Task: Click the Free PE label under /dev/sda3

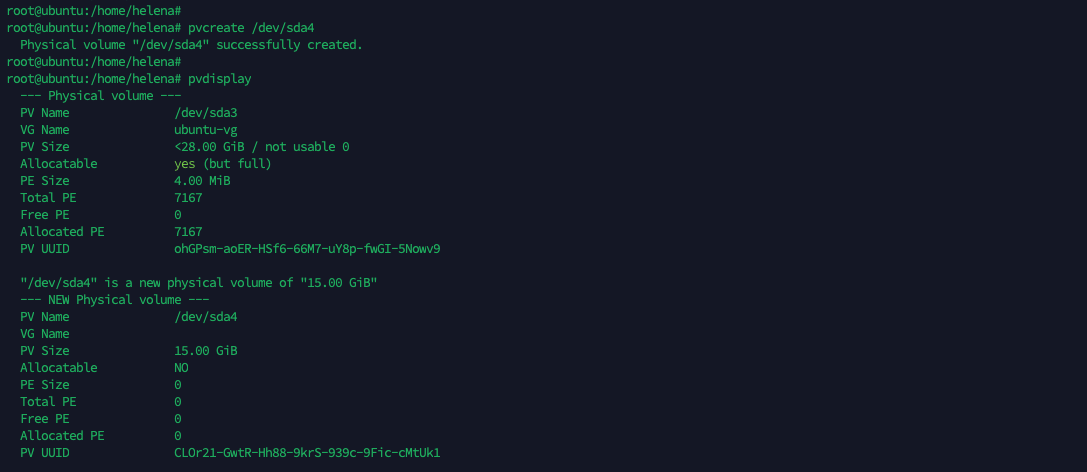Action: click(45, 215)
